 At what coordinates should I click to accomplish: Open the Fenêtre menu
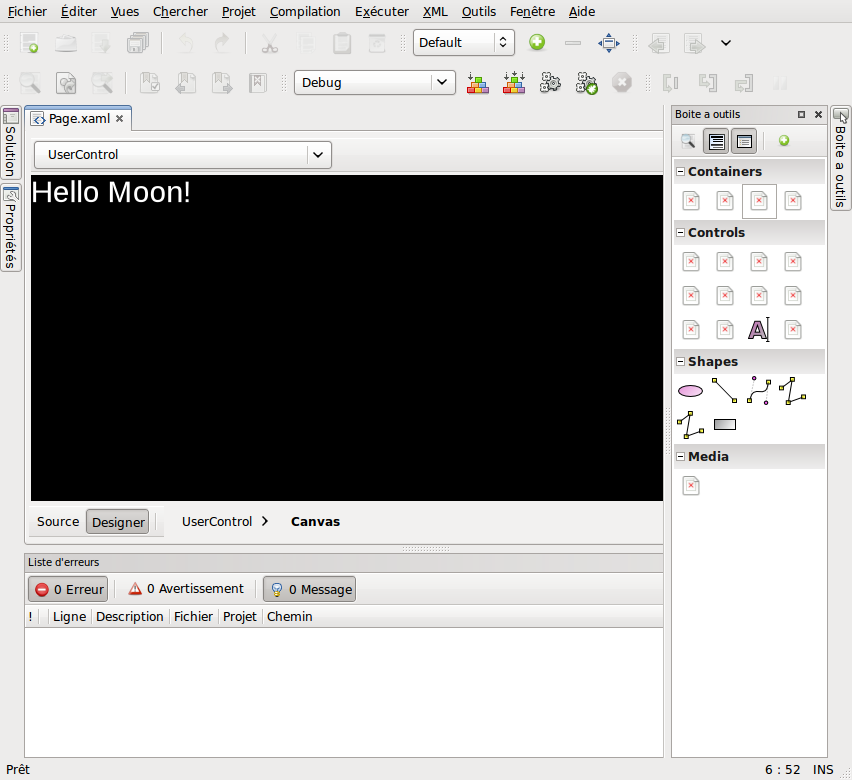pos(532,11)
